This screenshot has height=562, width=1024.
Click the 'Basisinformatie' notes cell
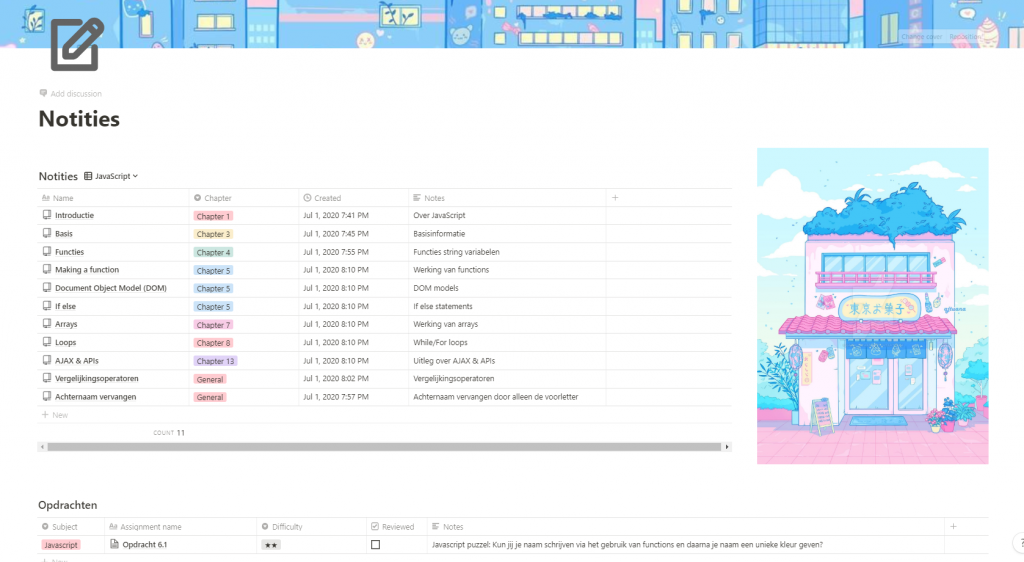click(507, 234)
